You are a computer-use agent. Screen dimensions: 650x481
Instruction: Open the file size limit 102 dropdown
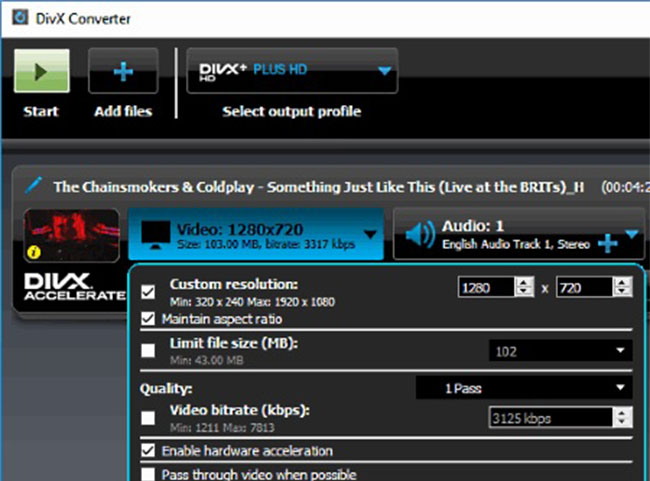pos(560,351)
